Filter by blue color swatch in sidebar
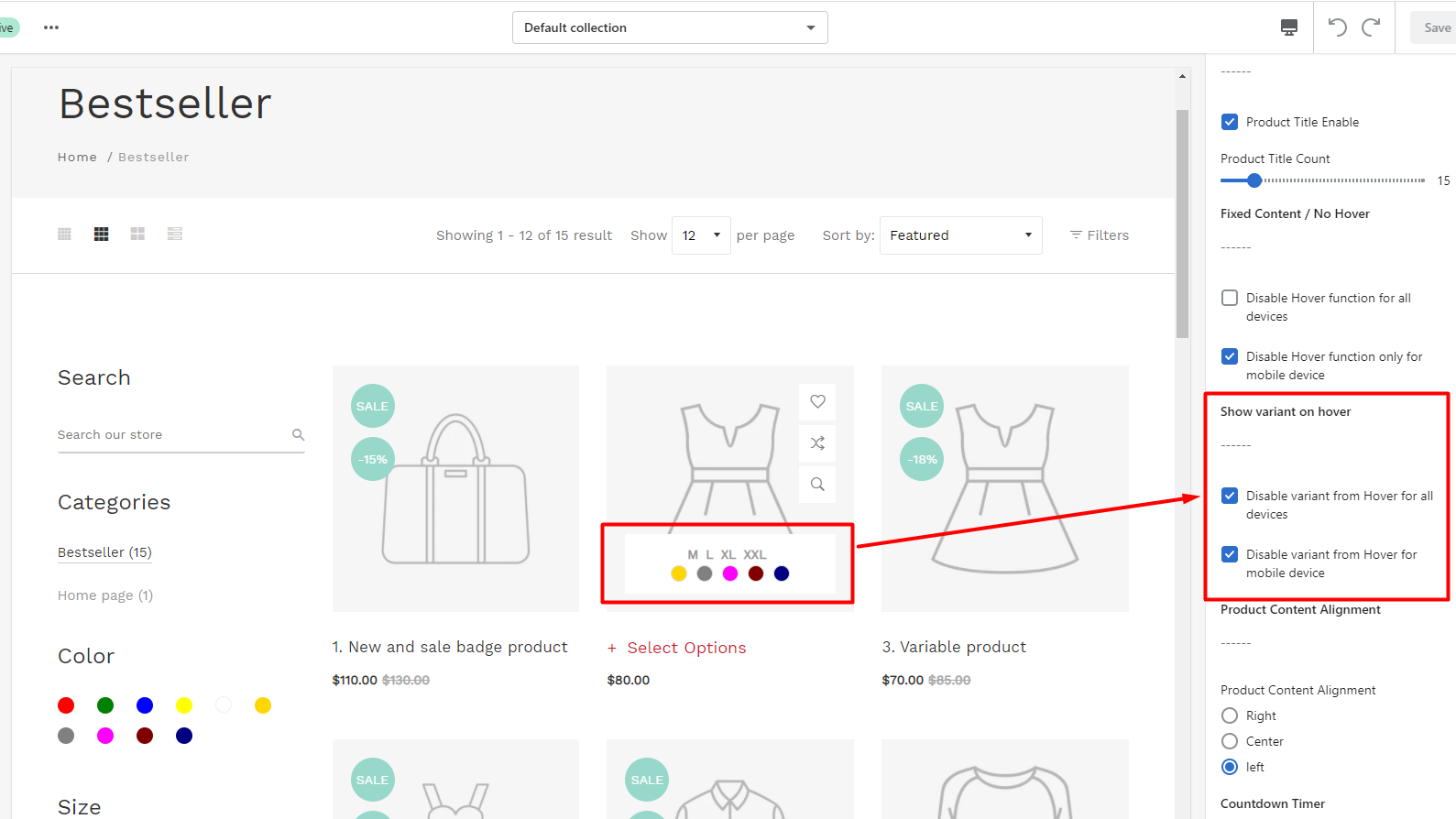This screenshot has height=819, width=1456. pos(145,705)
